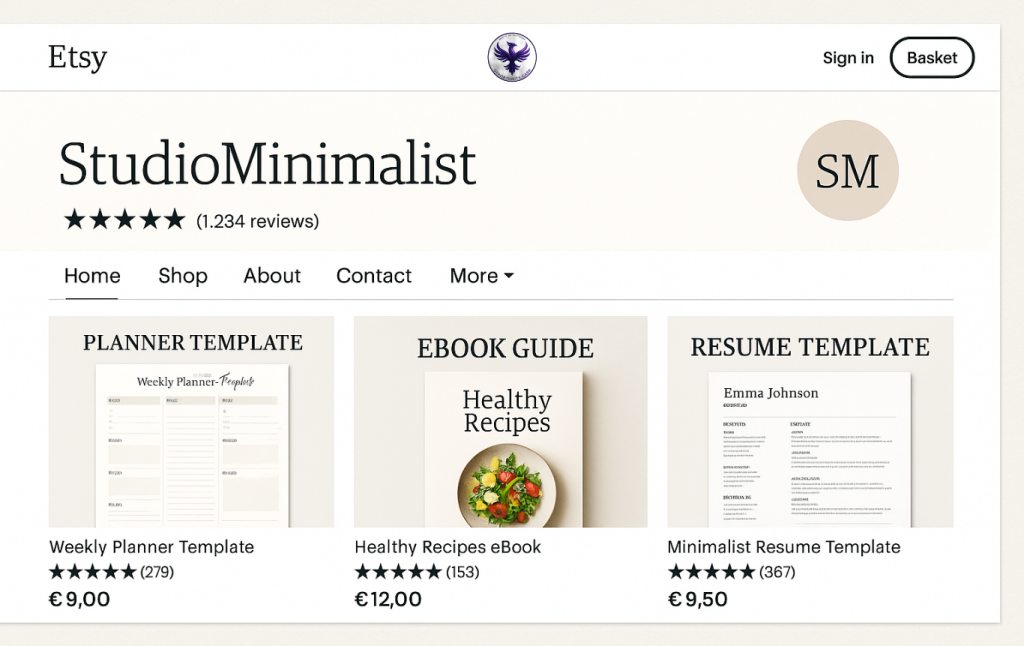Open the Basket button

[932, 58]
